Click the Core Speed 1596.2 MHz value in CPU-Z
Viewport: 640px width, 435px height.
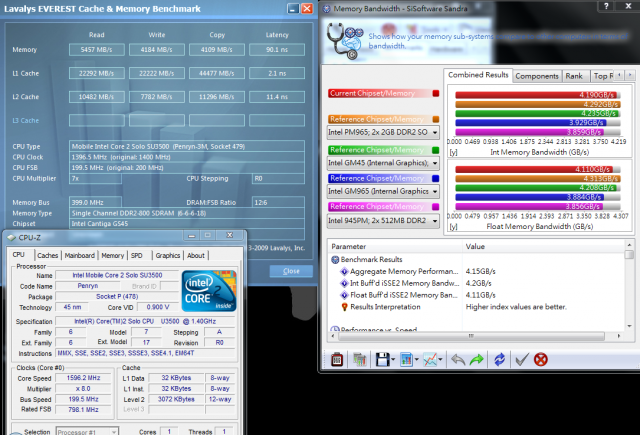tap(84, 378)
